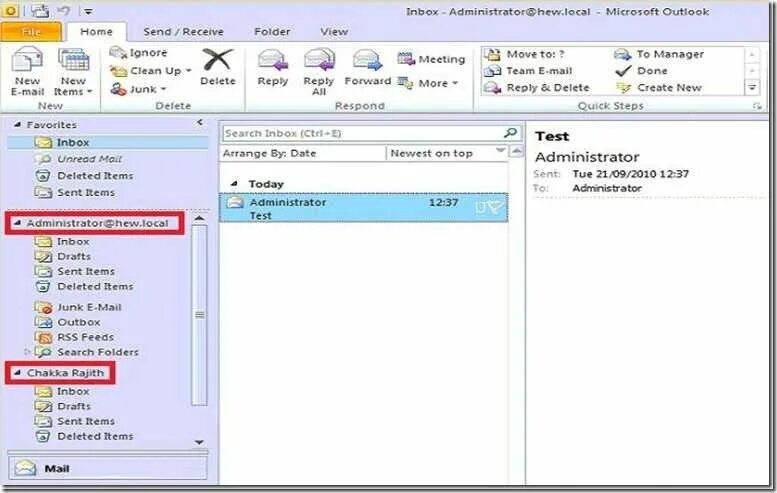Switch to the Folder tab
The width and height of the screenshot is (777, 493).
pos(272,32)
